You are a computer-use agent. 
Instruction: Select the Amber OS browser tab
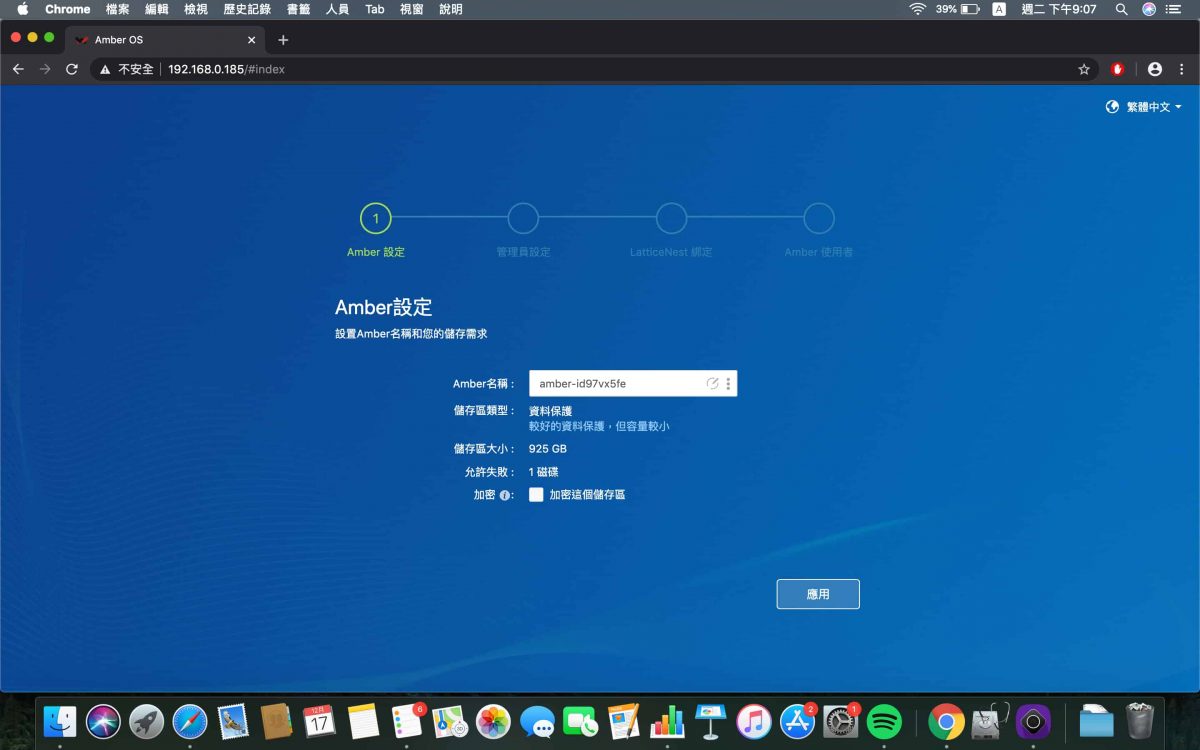pos(165,40)
